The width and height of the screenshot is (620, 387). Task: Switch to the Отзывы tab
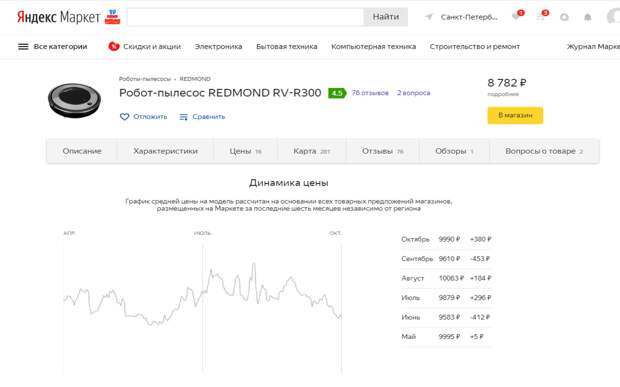(382, 151)
